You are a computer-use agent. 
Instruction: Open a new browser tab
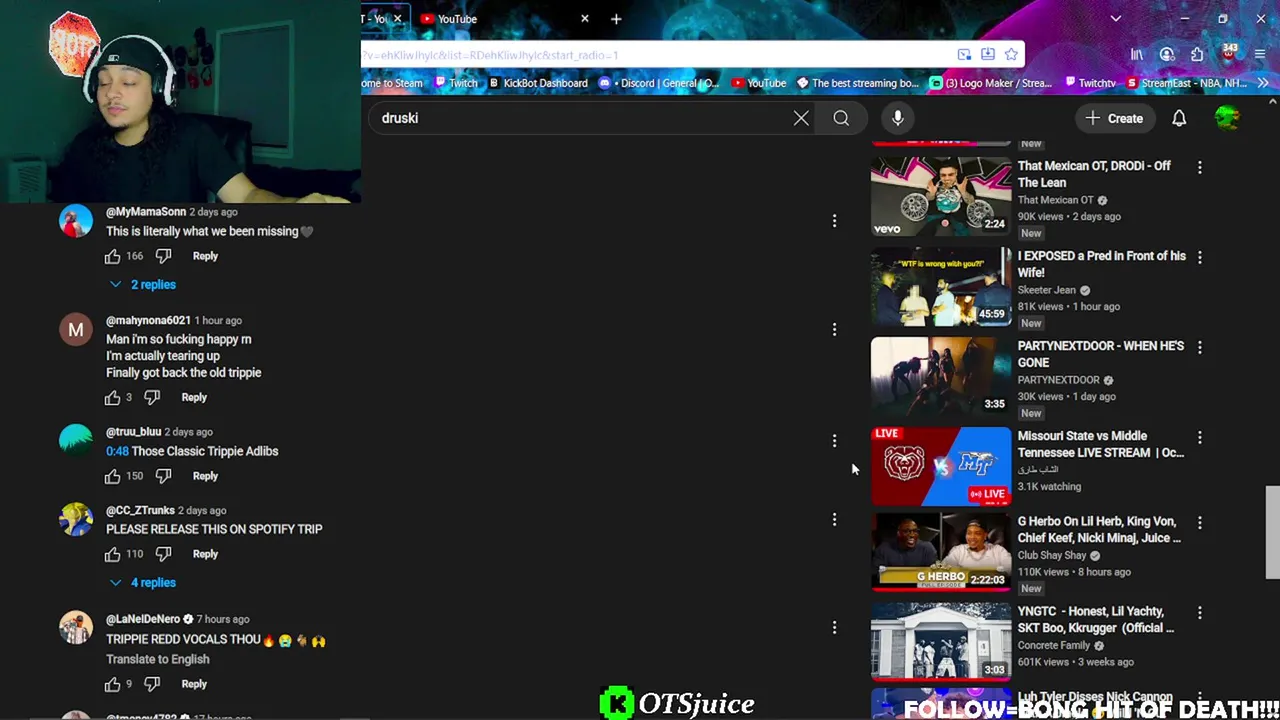[x=616, y=19]
